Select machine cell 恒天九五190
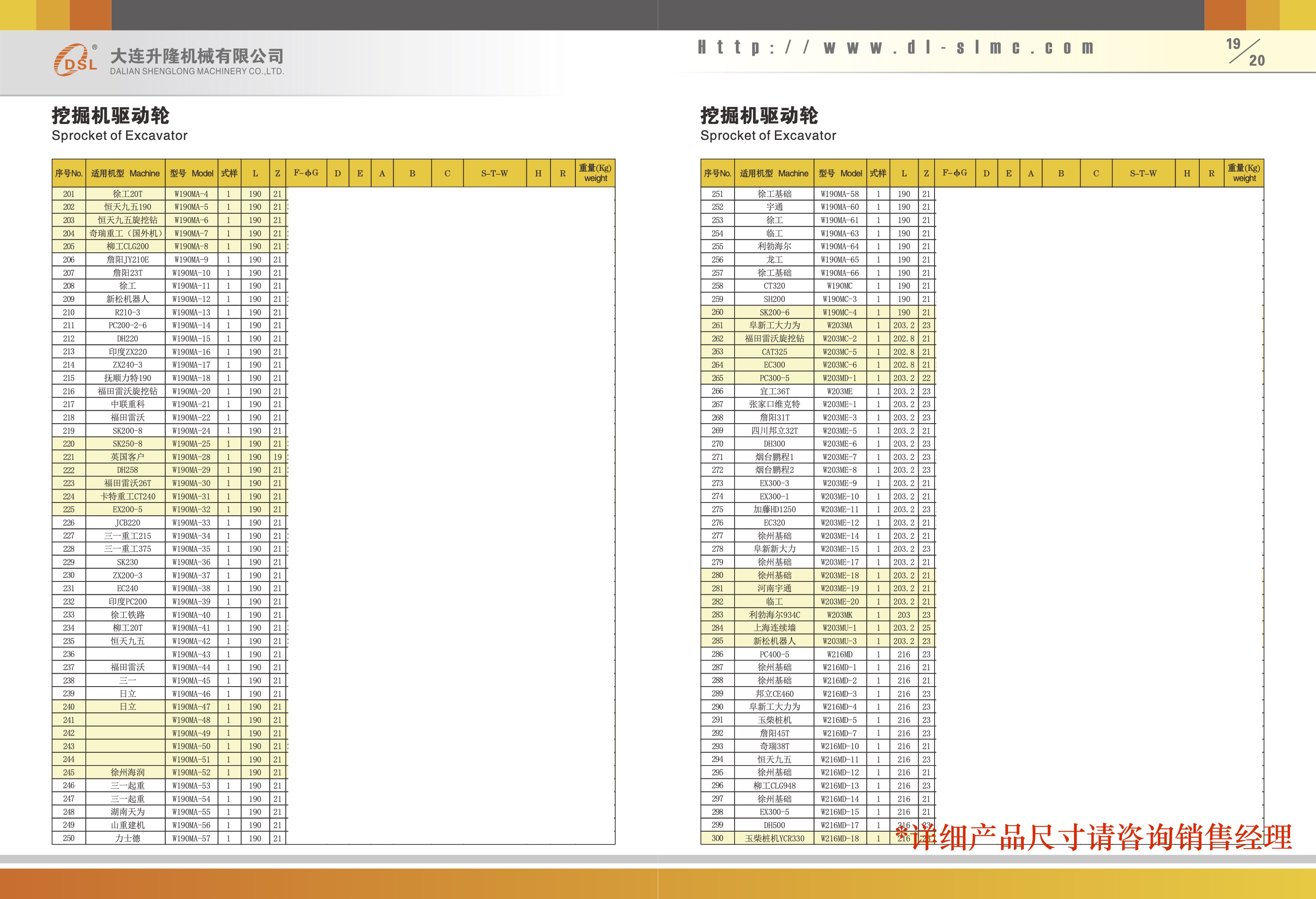This screenshot has height=899, width=1316. [x=126, y=207]
